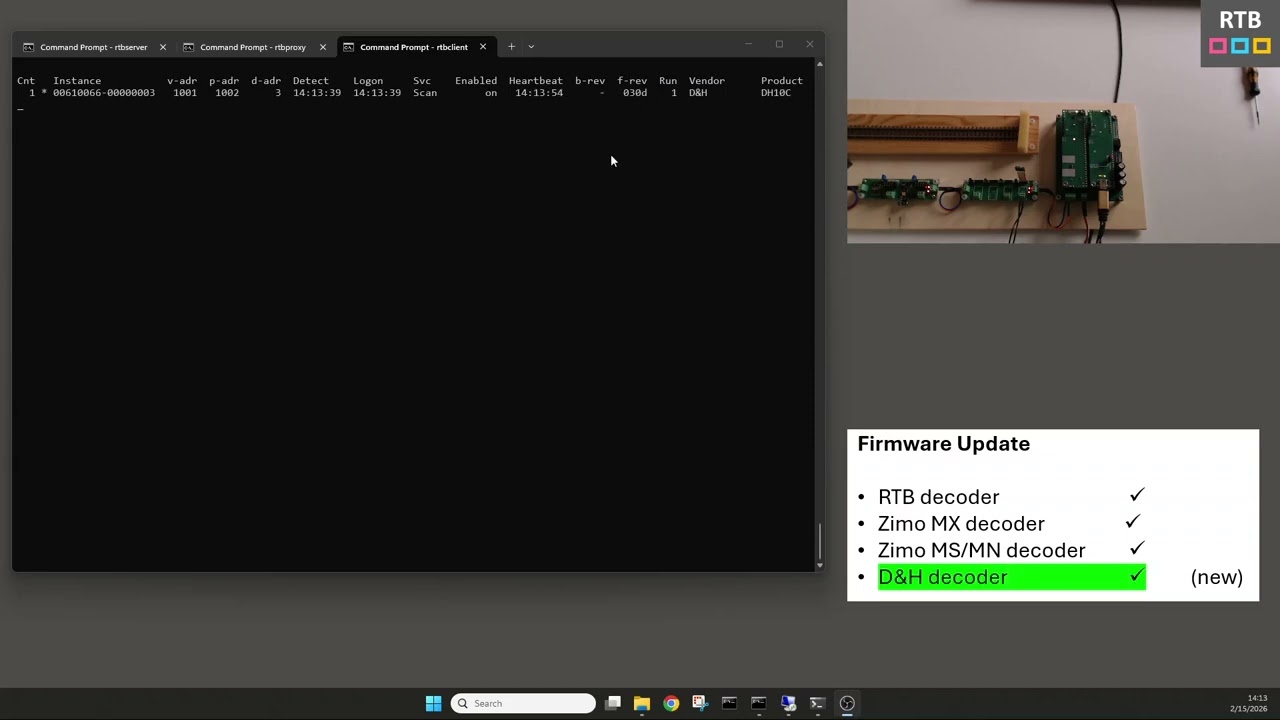This screenshot has height=720, width=1280.
Task: Click the terminal scrollbar up arrow
Action: tap(820, 64)
